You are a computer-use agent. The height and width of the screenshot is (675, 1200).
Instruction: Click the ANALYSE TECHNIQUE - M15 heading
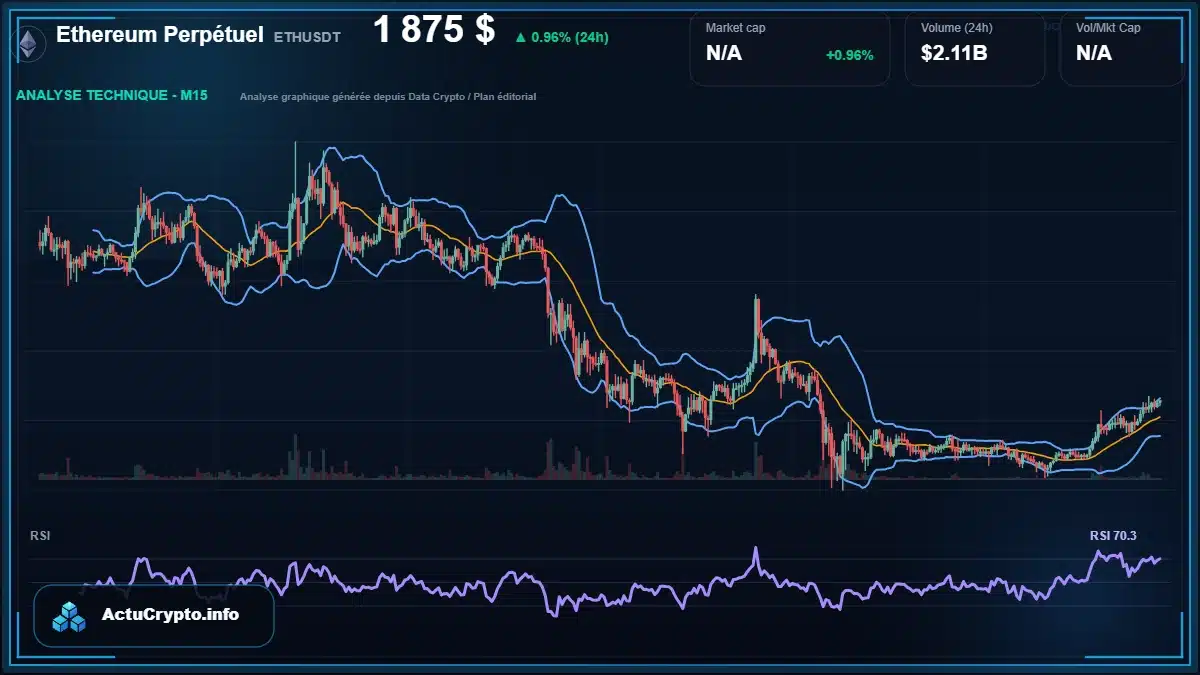pos(111,96)
